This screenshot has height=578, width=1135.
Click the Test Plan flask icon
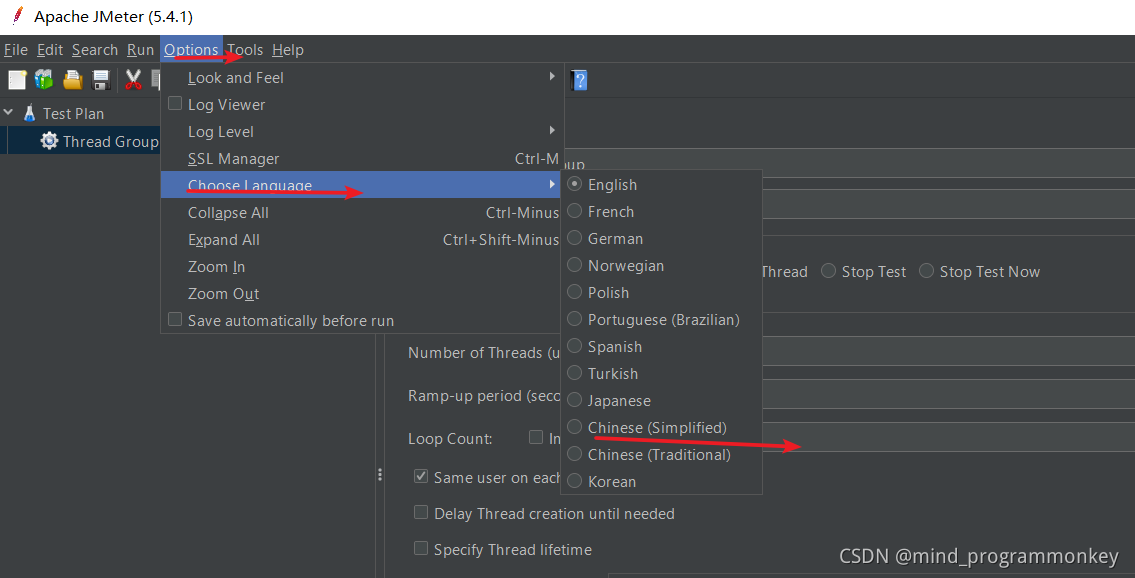click(30, 114)
